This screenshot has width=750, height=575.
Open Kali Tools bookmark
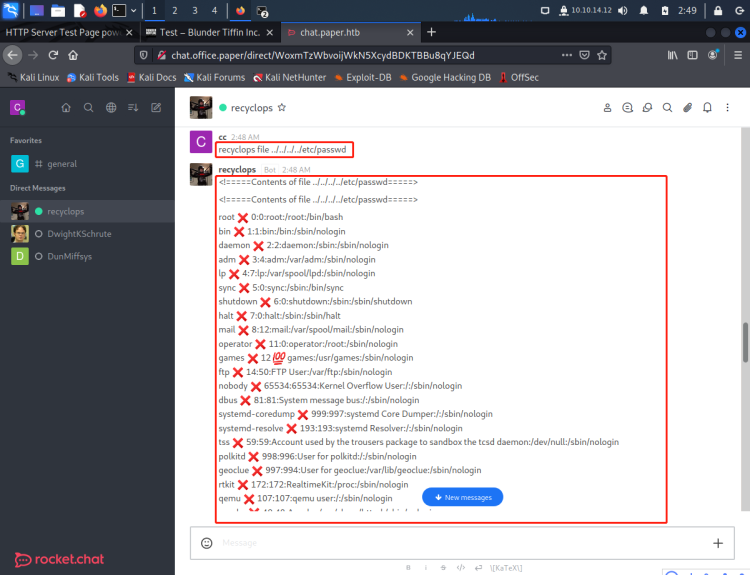(93, 77)
